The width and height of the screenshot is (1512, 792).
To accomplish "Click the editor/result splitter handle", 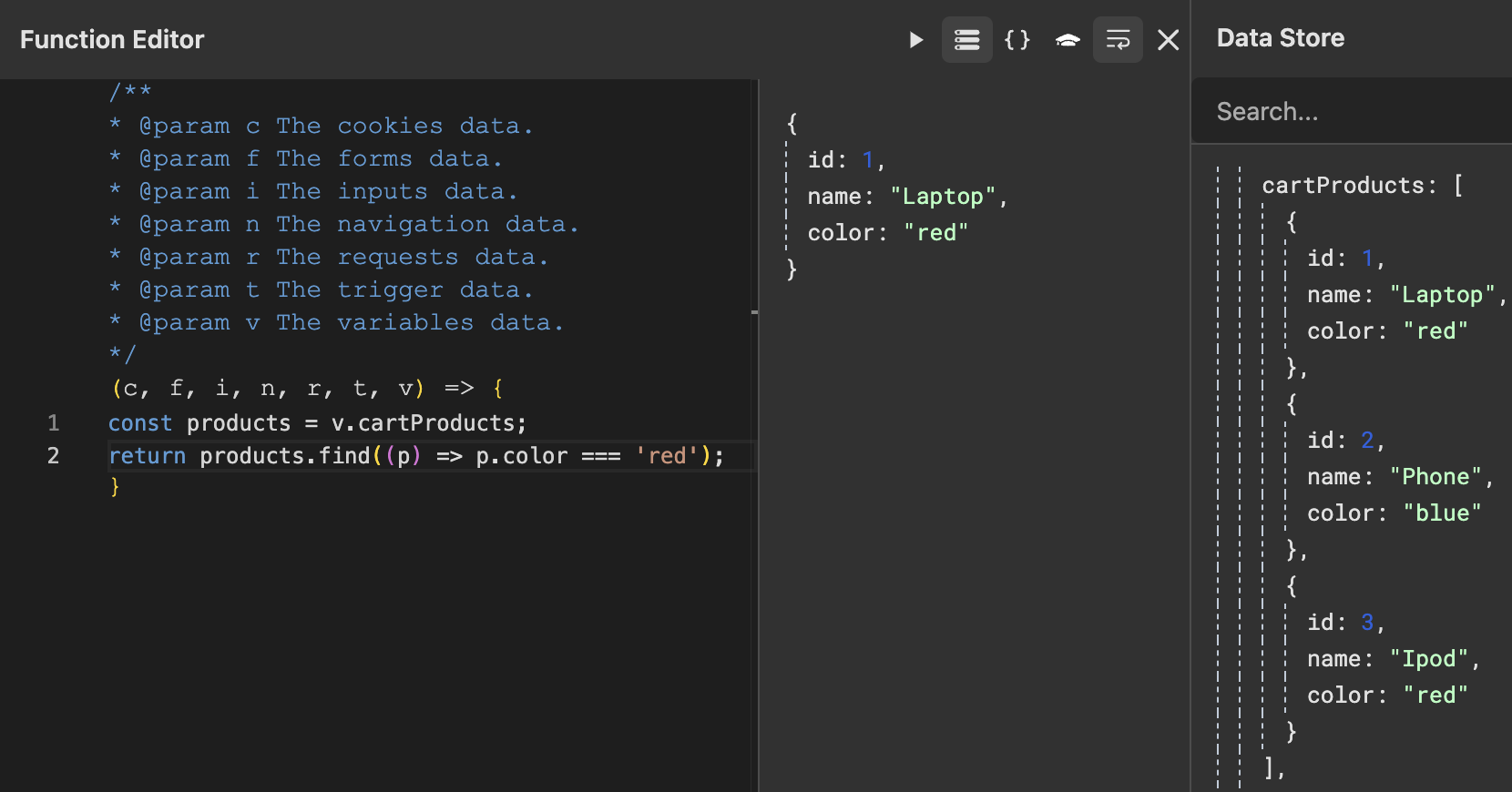I will coord(755,312).
